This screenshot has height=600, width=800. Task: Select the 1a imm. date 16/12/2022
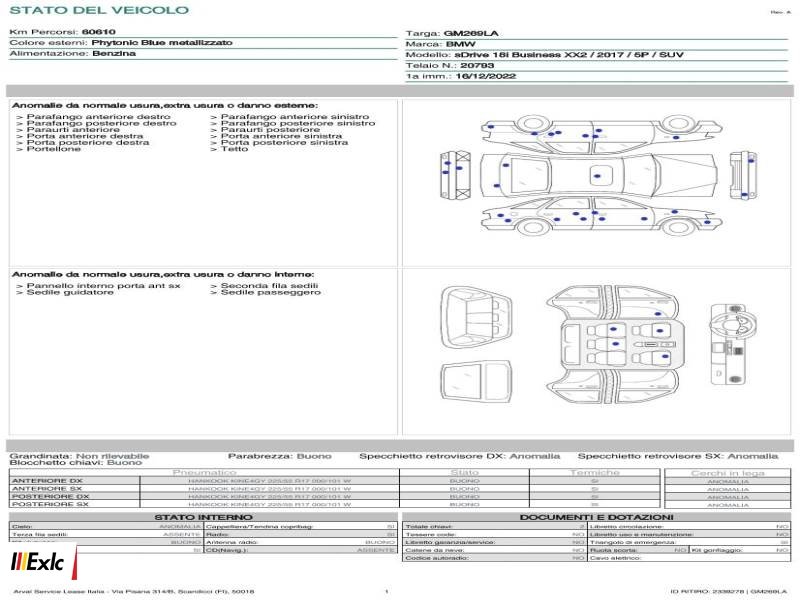tap(486, 76)
